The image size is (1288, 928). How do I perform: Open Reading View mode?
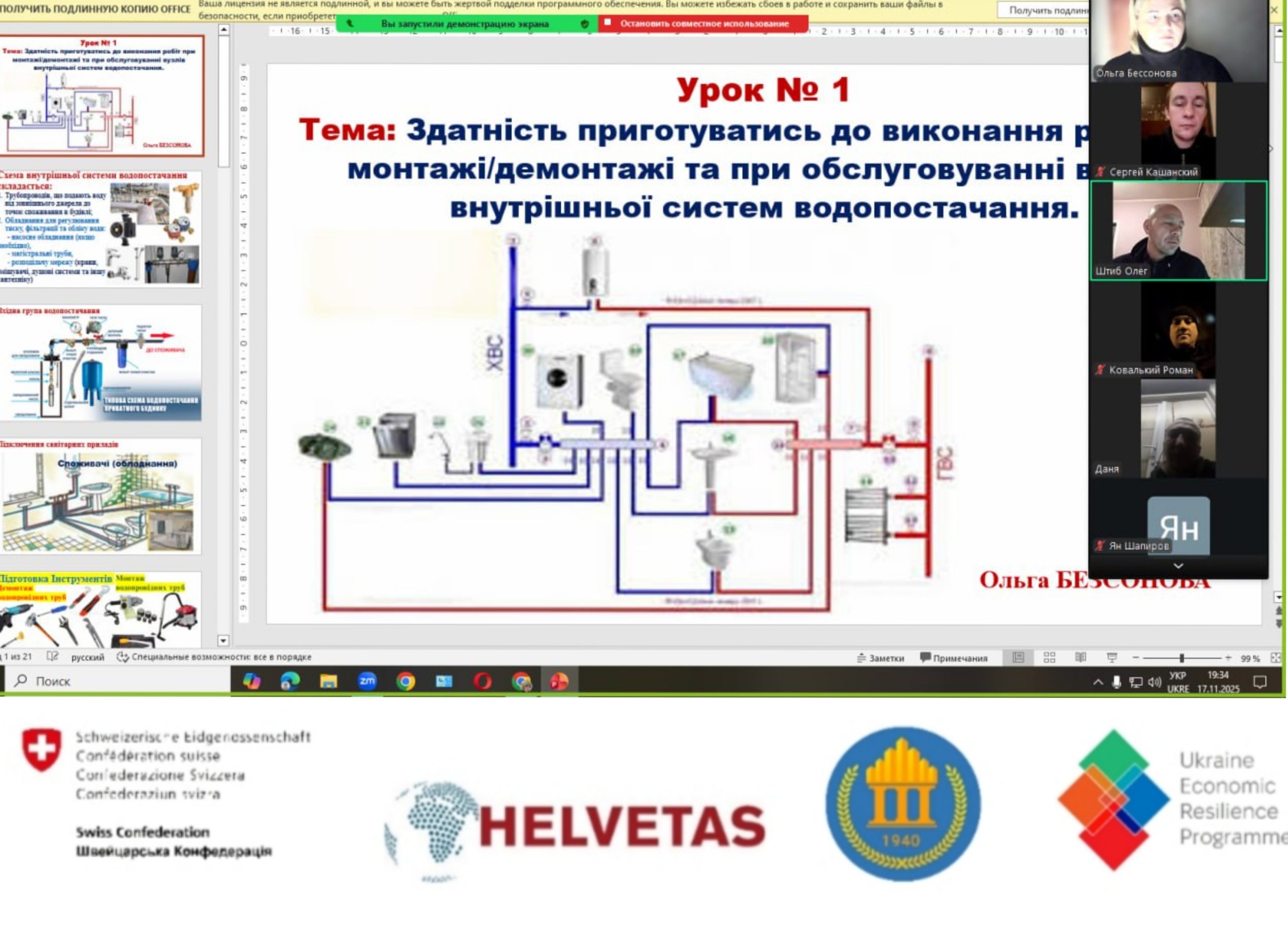coord(1080,658)
